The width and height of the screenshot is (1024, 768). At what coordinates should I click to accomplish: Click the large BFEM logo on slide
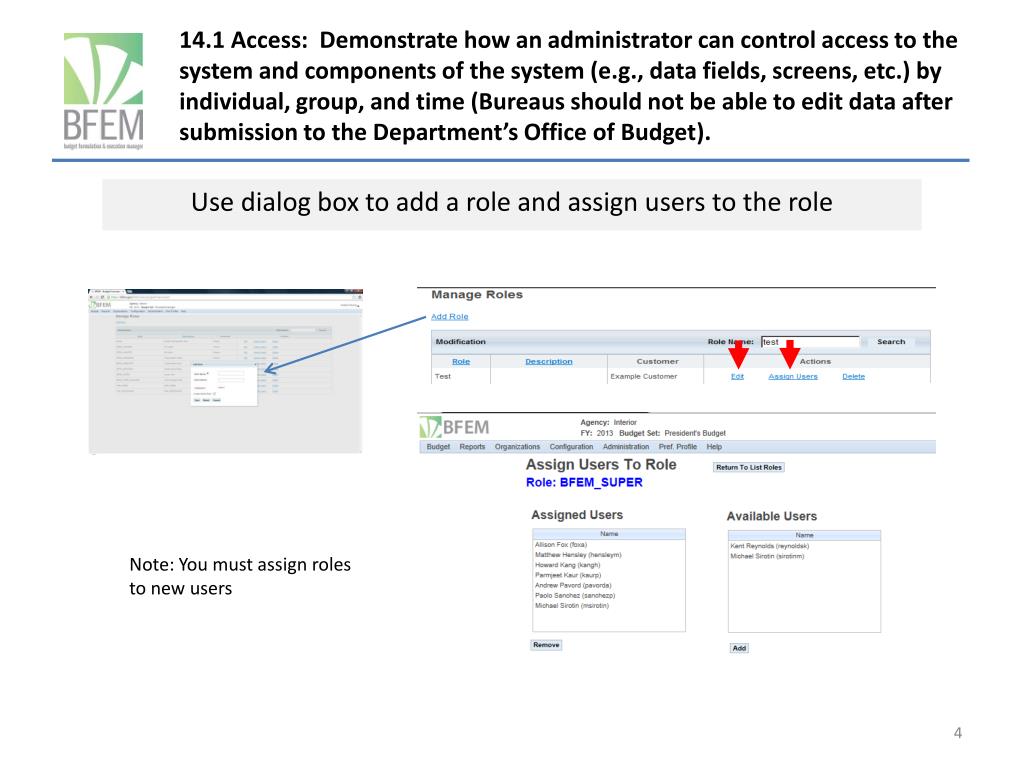pyautogui.click(x=103, y=91)
